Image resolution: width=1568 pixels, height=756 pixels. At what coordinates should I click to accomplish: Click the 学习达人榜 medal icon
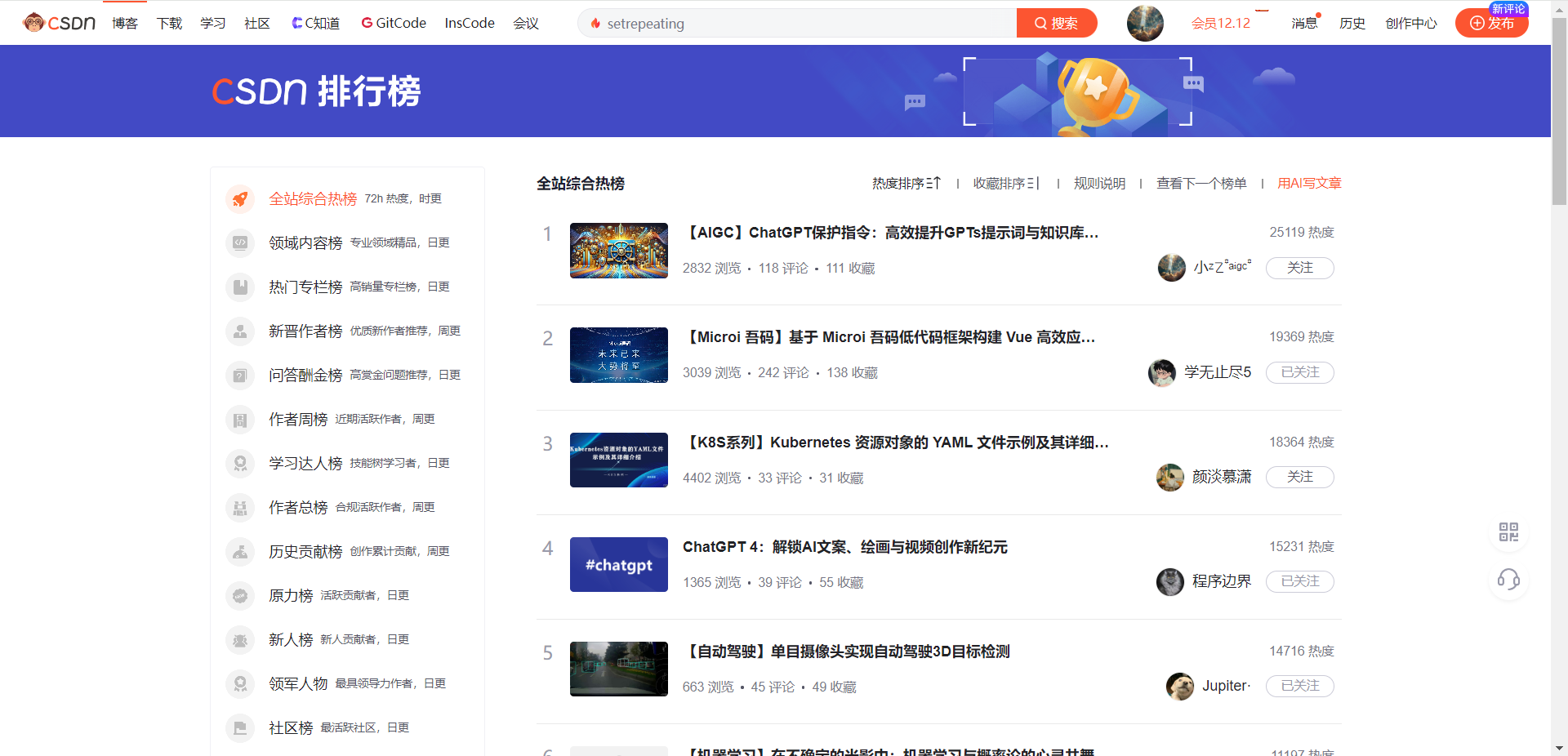click(x=240, y=463)
